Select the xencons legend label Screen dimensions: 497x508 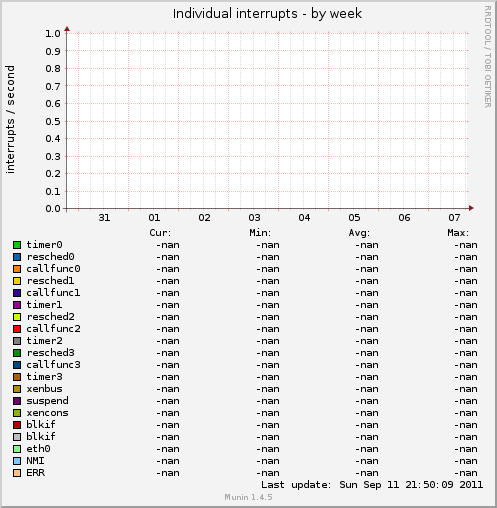(x=47, y=413)
